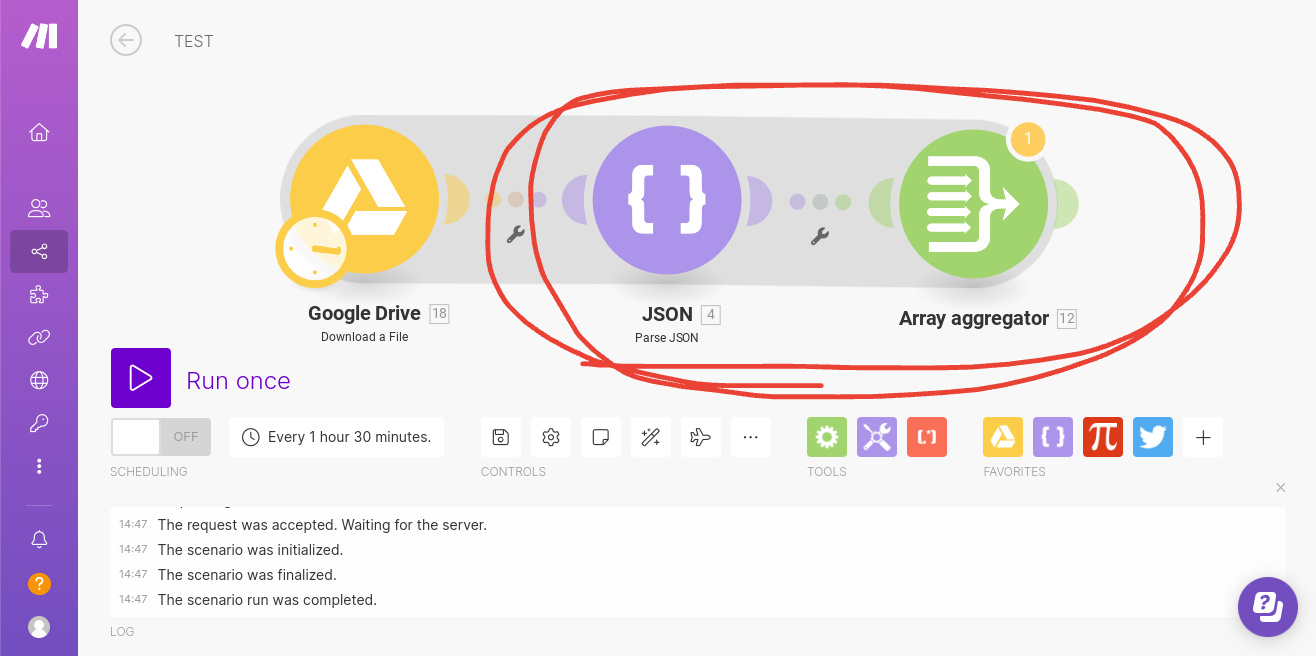Add JSON from favorites
This screenshot has width=1316, height=656.
(x=1053, y=437)
